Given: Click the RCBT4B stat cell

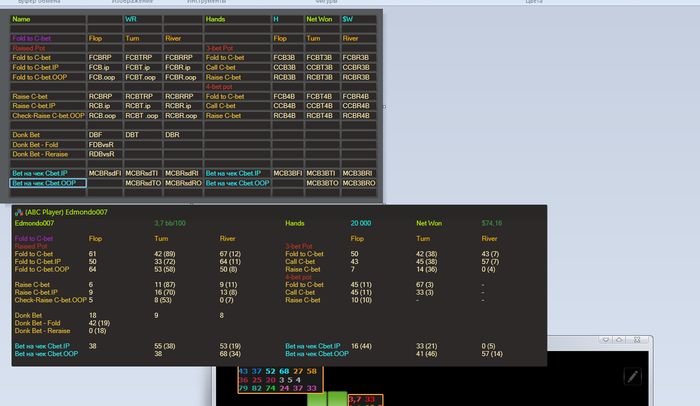Looking at the screenshot, I should tap(322, 116).
